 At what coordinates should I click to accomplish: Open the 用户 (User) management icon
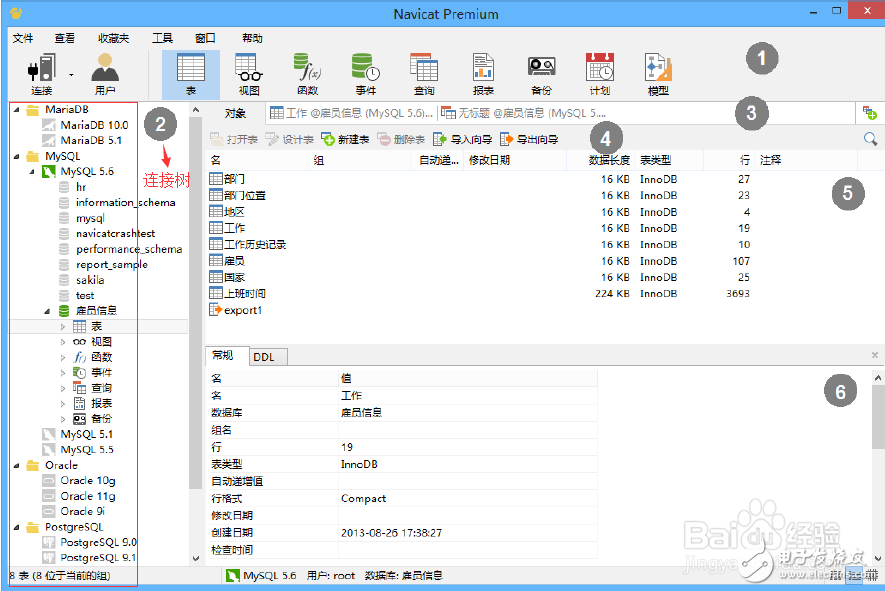click(x=105, y=70)
